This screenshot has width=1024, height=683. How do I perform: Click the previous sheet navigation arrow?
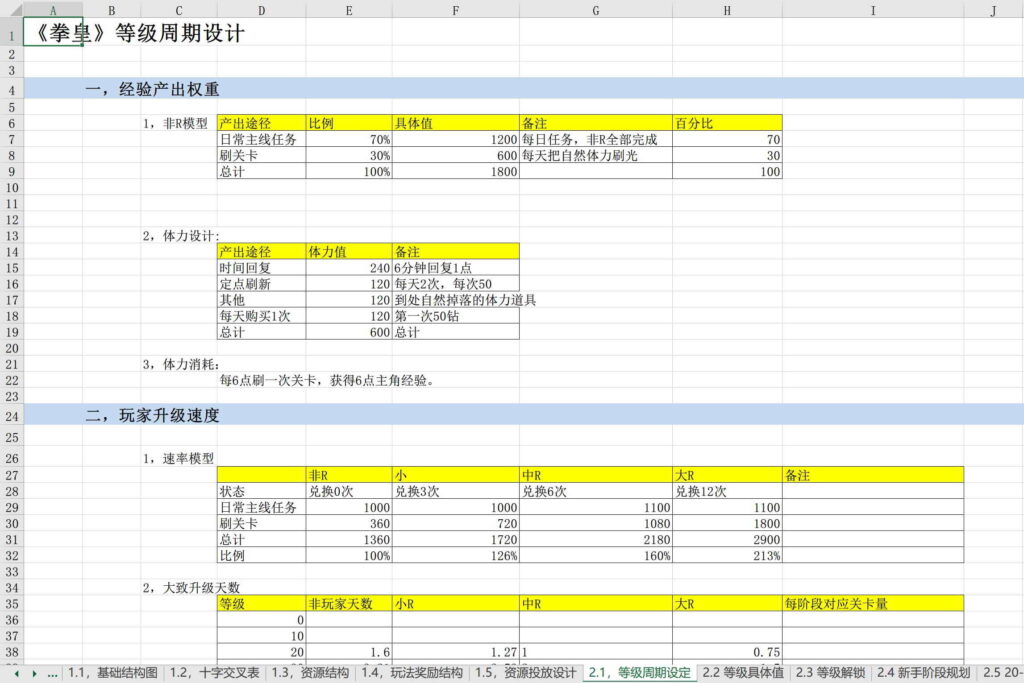tap(16, 673)
